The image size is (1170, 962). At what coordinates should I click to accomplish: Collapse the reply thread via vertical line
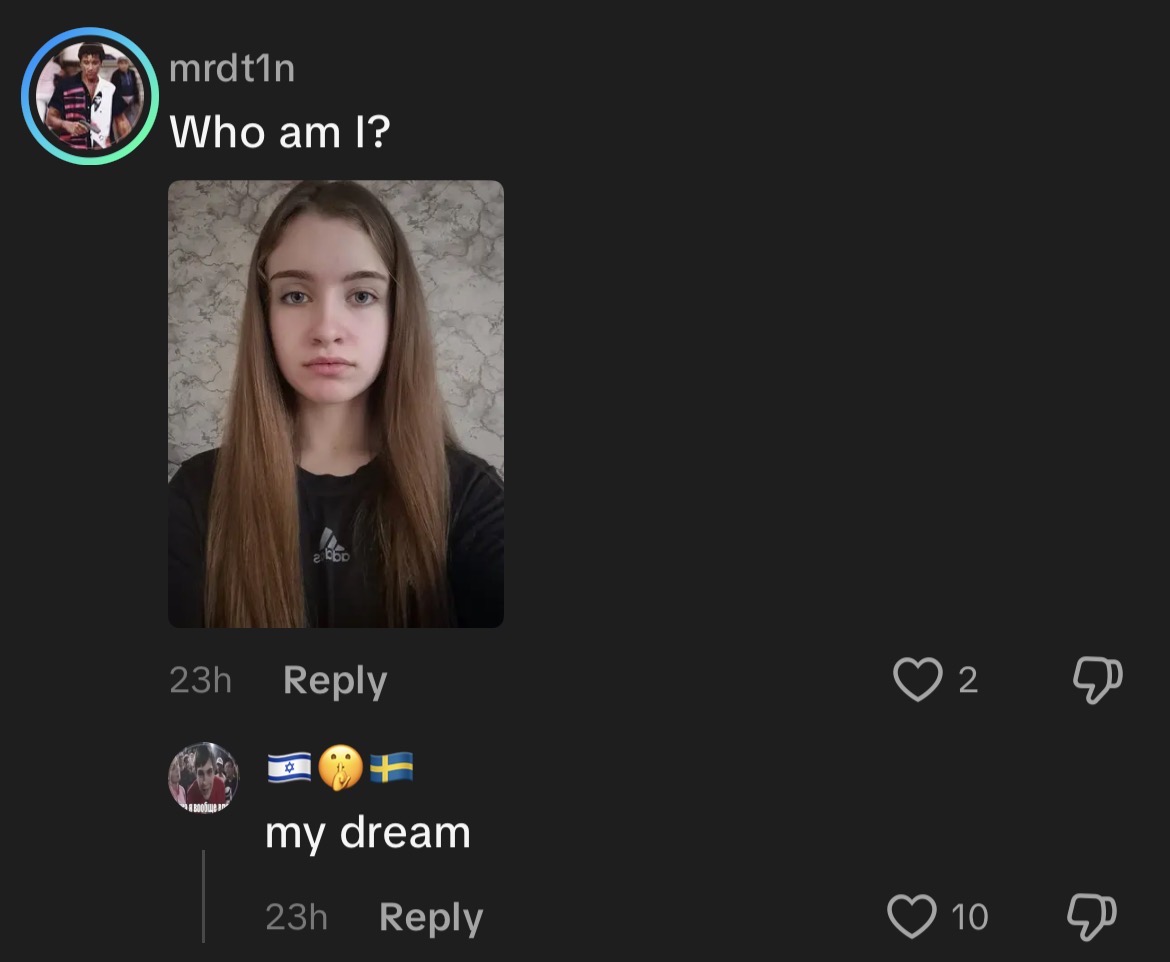click(x=204, y=895)
